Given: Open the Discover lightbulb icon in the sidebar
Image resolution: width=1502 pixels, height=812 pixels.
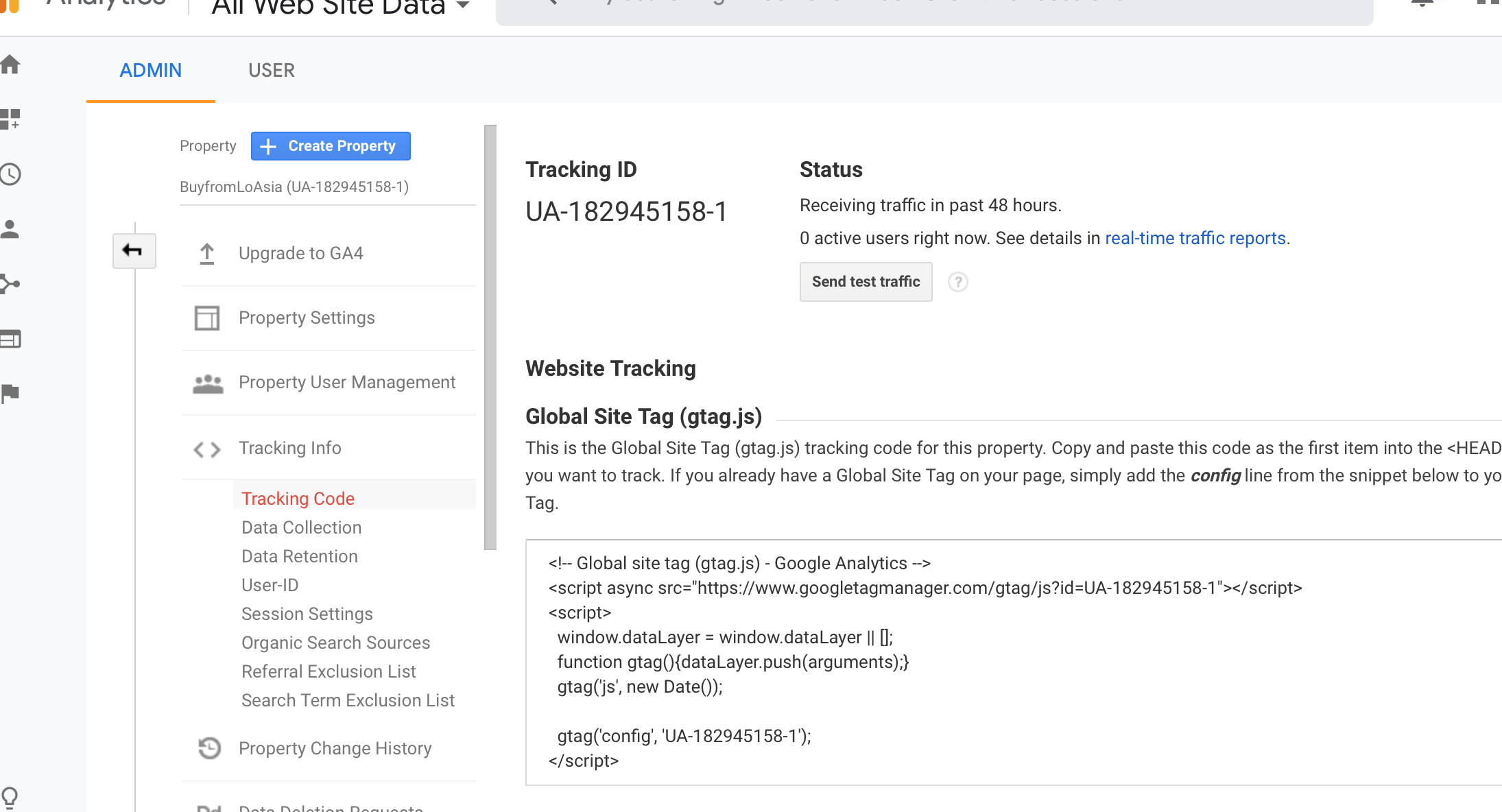Looking at the screenshot, I should point(10,798).
